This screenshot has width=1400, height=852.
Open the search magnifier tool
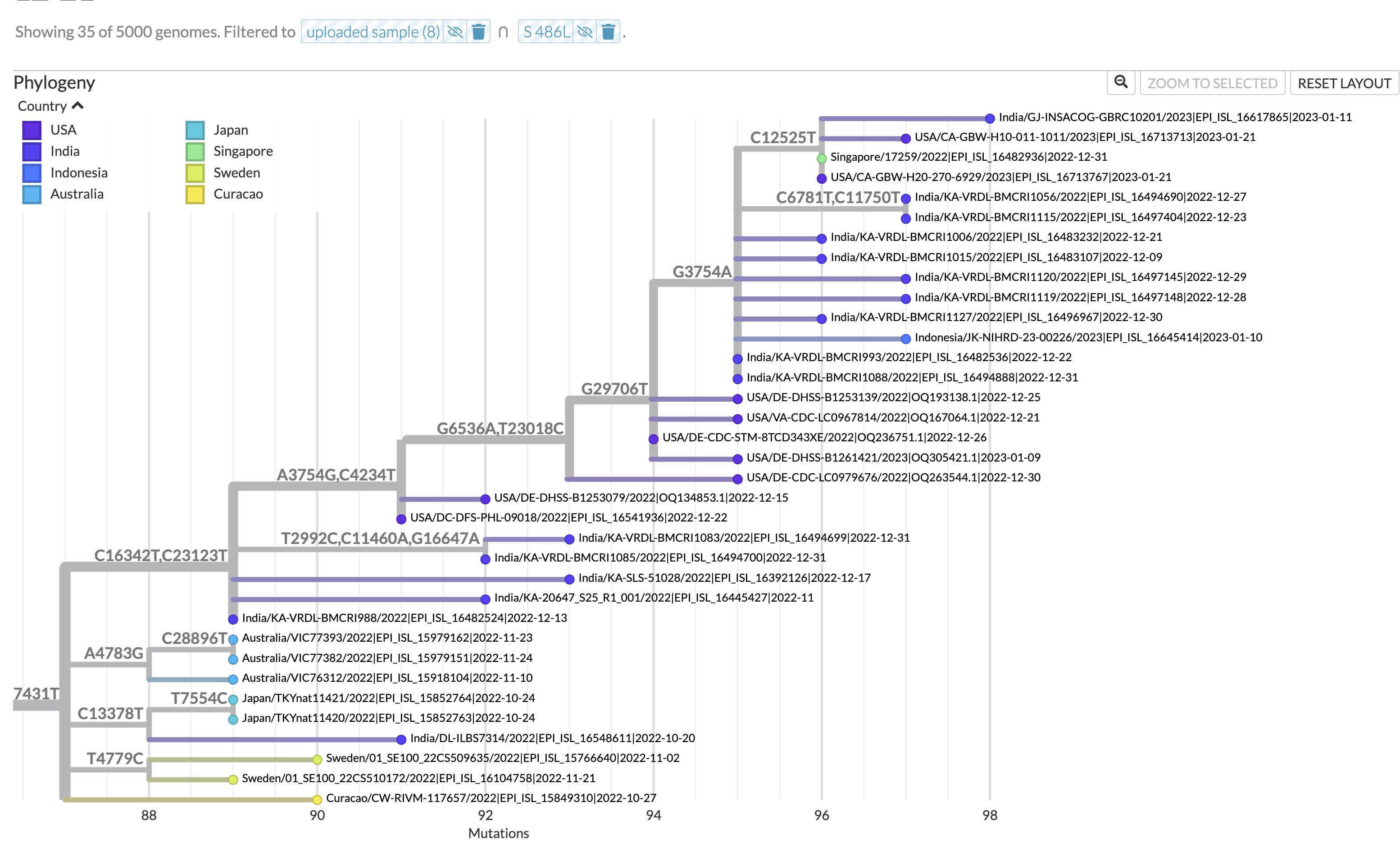[1120, 83]
